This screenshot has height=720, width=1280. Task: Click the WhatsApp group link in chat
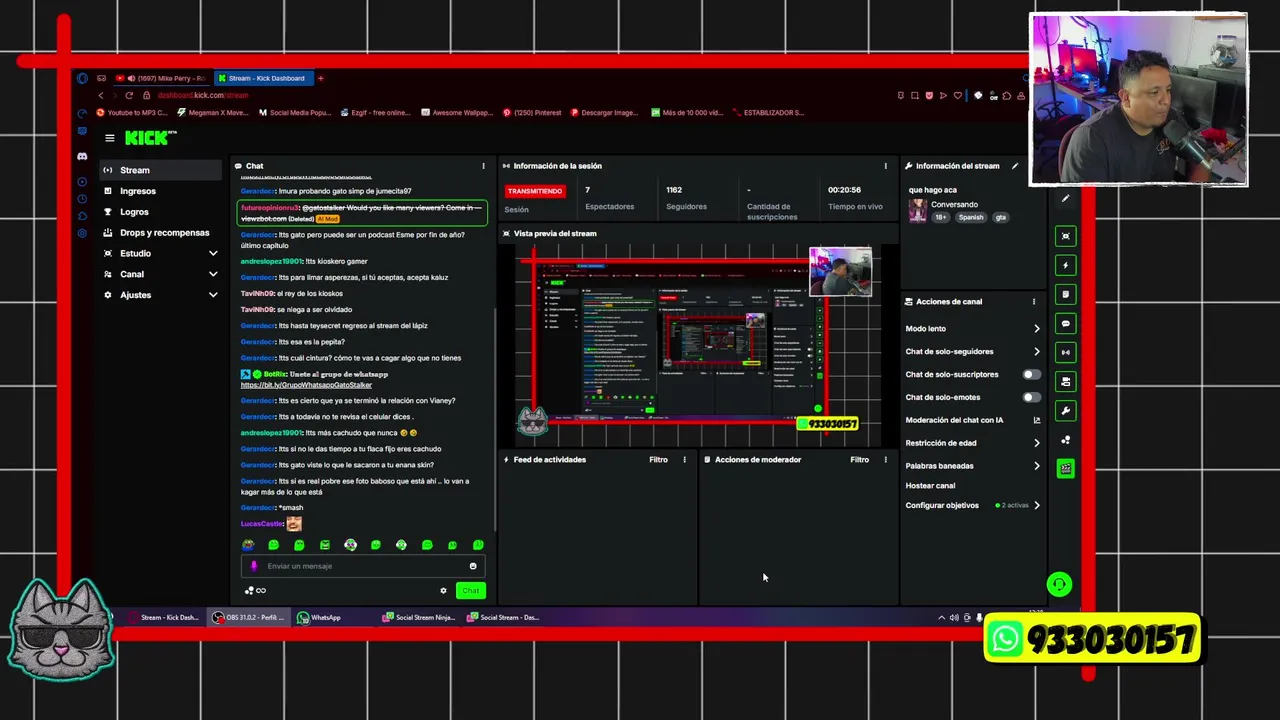[x=306, y=385]
